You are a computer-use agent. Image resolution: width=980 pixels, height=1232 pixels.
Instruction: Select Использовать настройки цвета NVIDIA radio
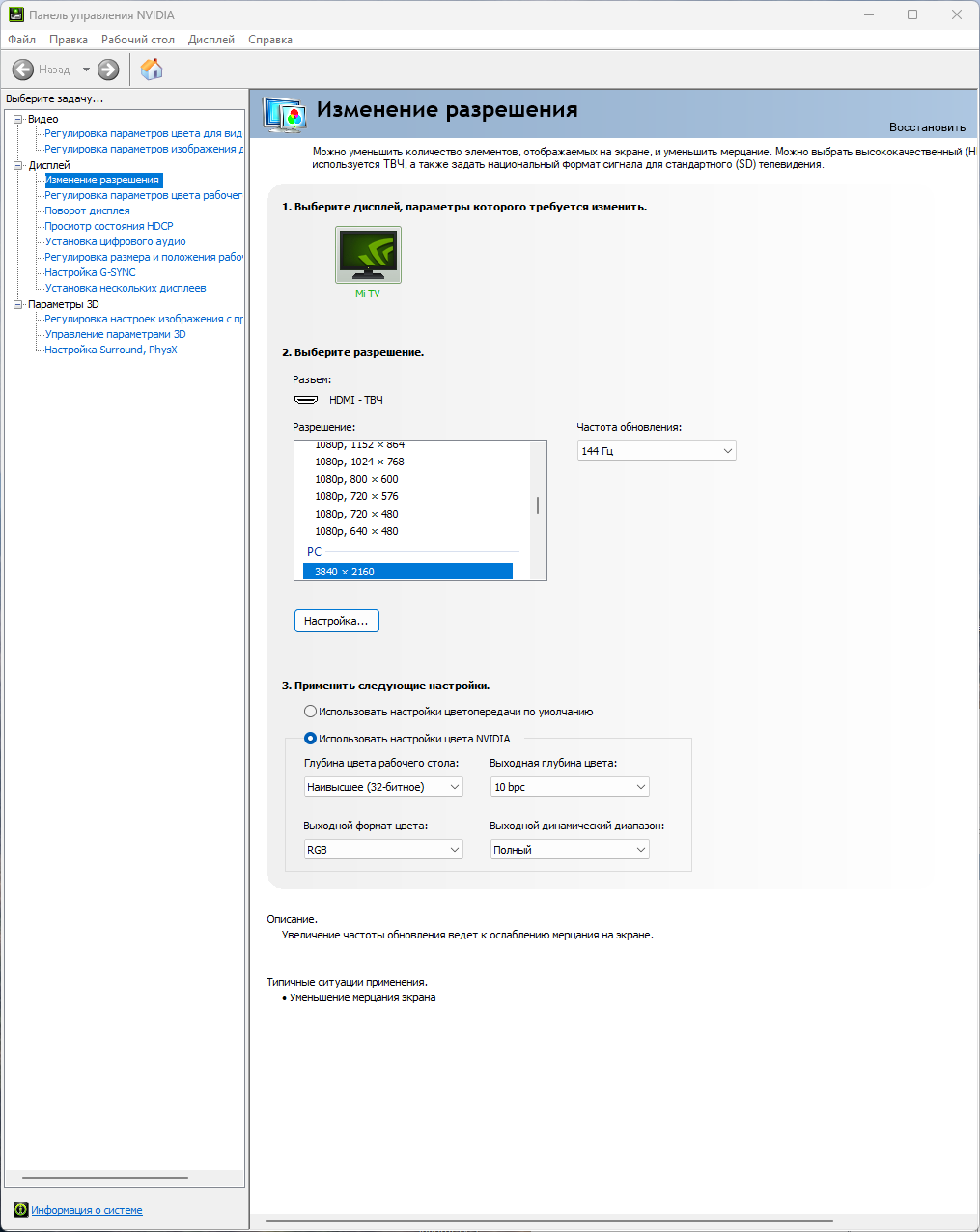(x=310, y=739)
